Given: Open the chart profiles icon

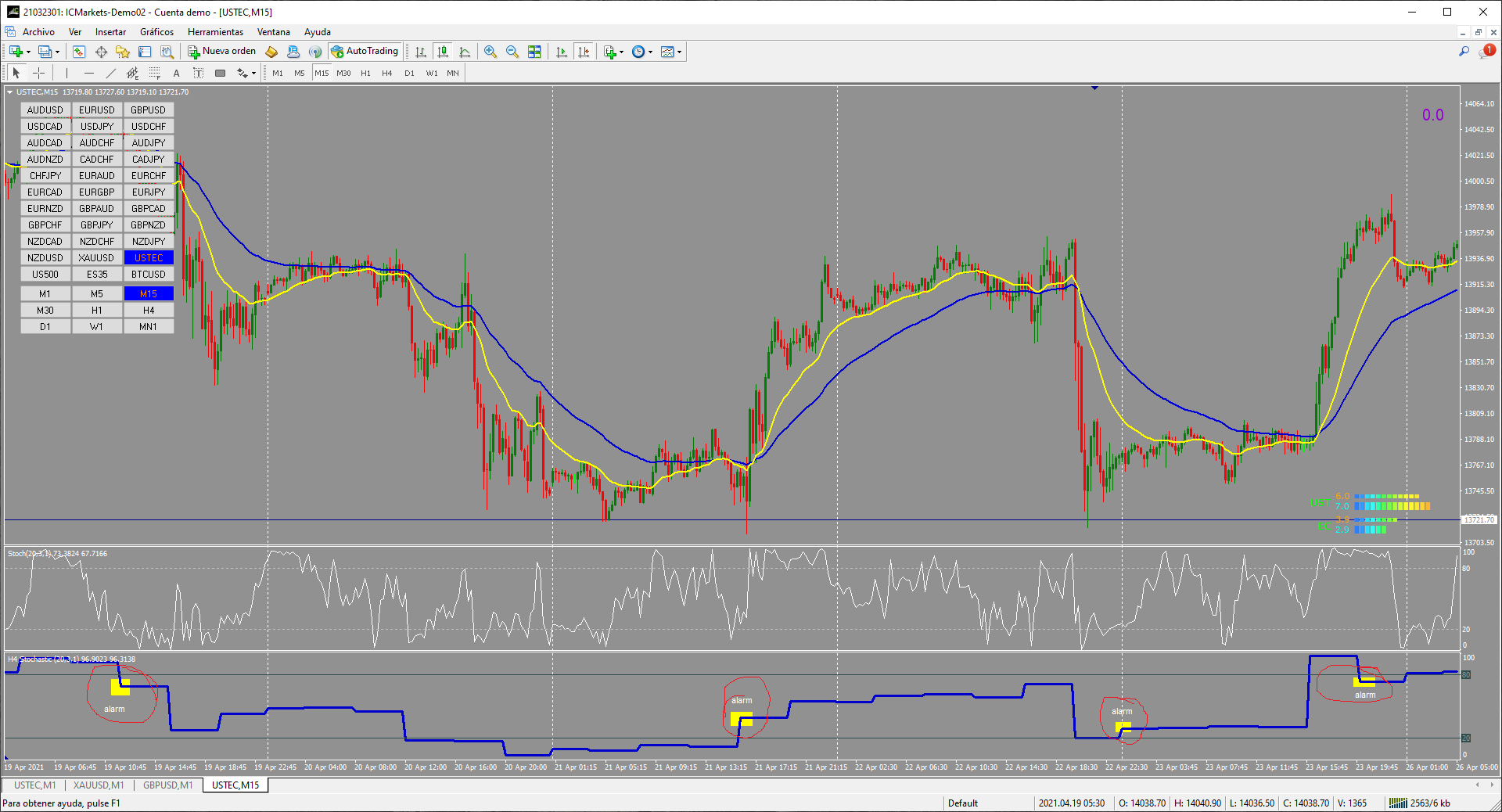Looking at the screenshot, I should click(x=45, y=52).
